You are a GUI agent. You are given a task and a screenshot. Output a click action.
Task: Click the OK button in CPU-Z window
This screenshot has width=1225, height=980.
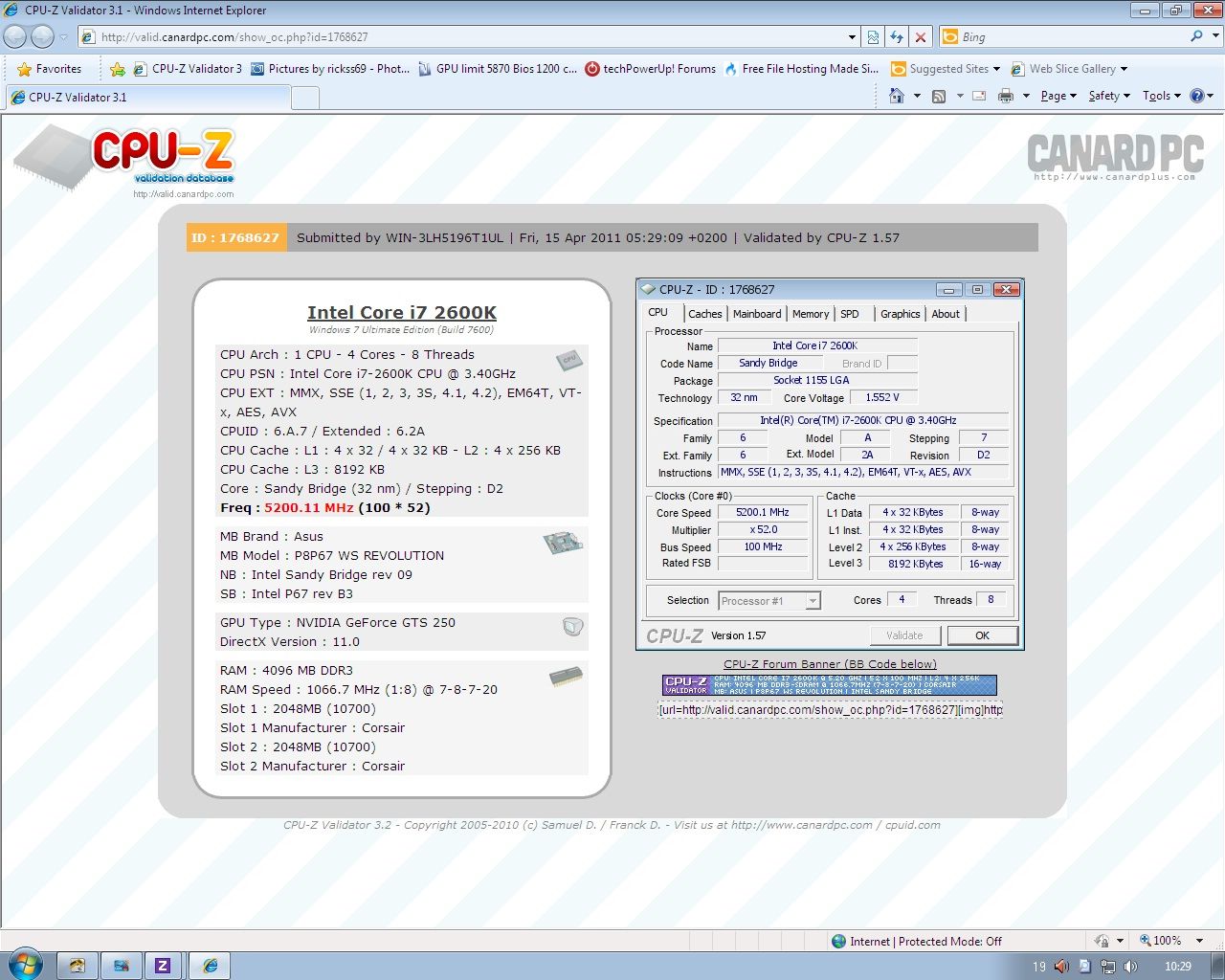pos(982,635)
